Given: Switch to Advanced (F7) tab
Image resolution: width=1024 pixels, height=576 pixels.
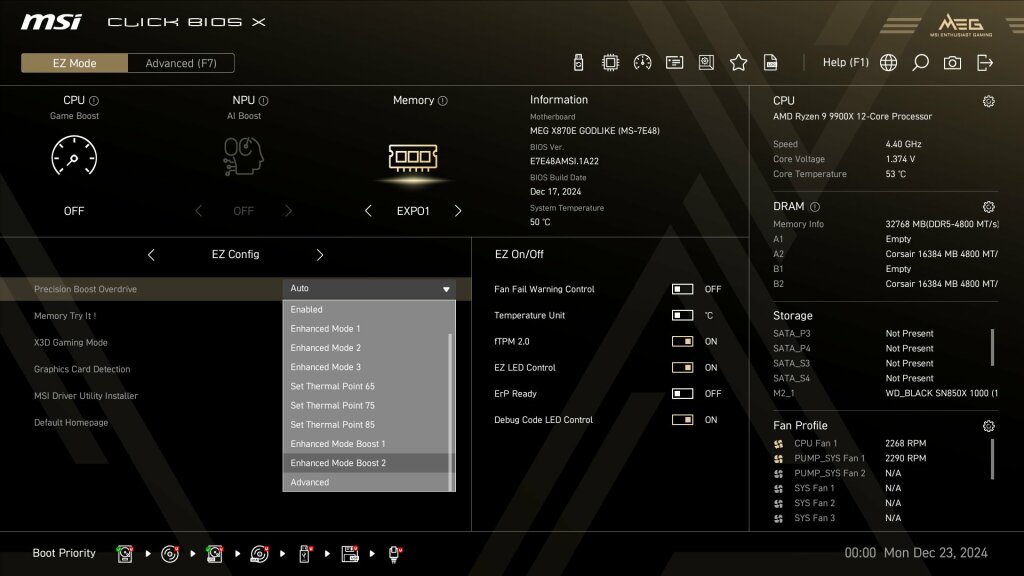Looking at the screenshot, I should (181, 63).
